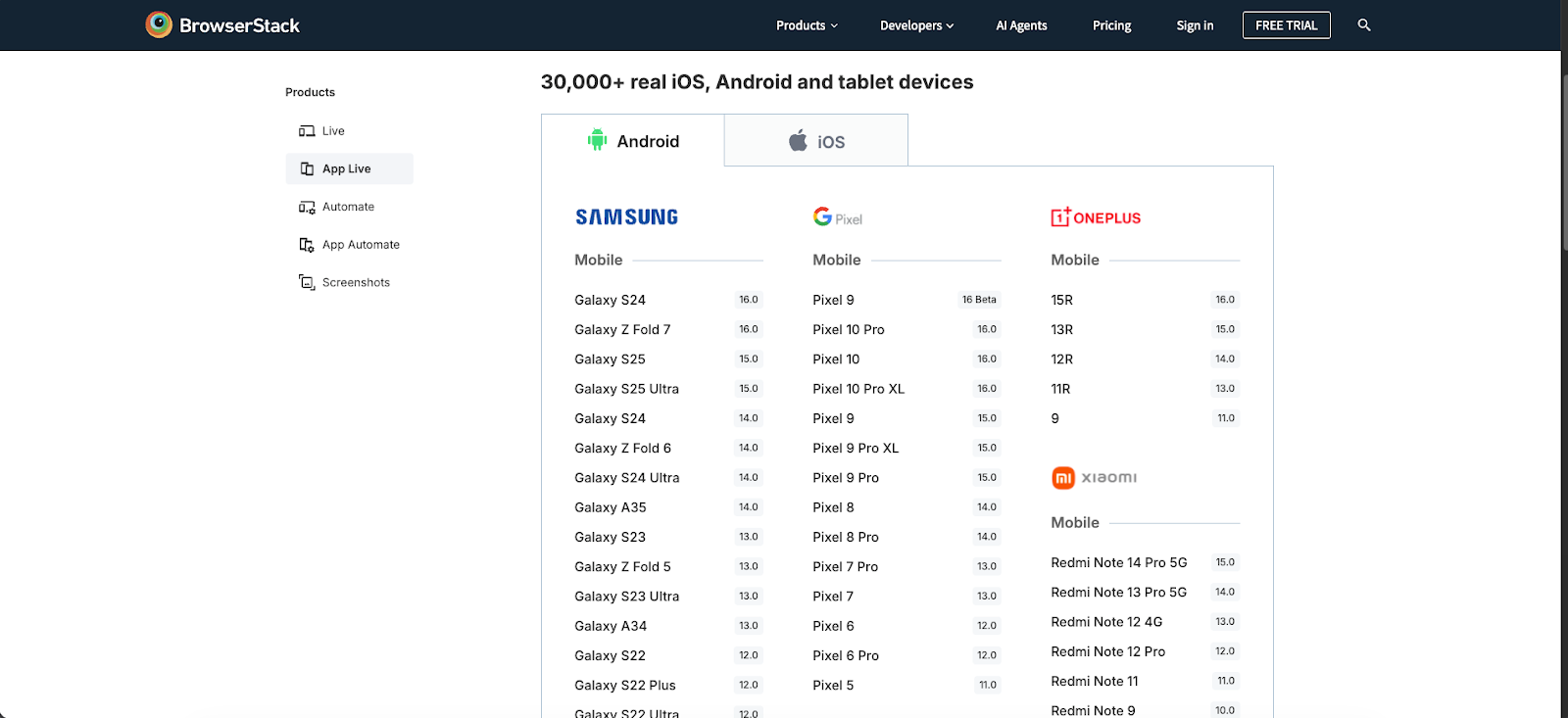
Task: Click Pixel 7 Pro device
Action: point(845,566)
